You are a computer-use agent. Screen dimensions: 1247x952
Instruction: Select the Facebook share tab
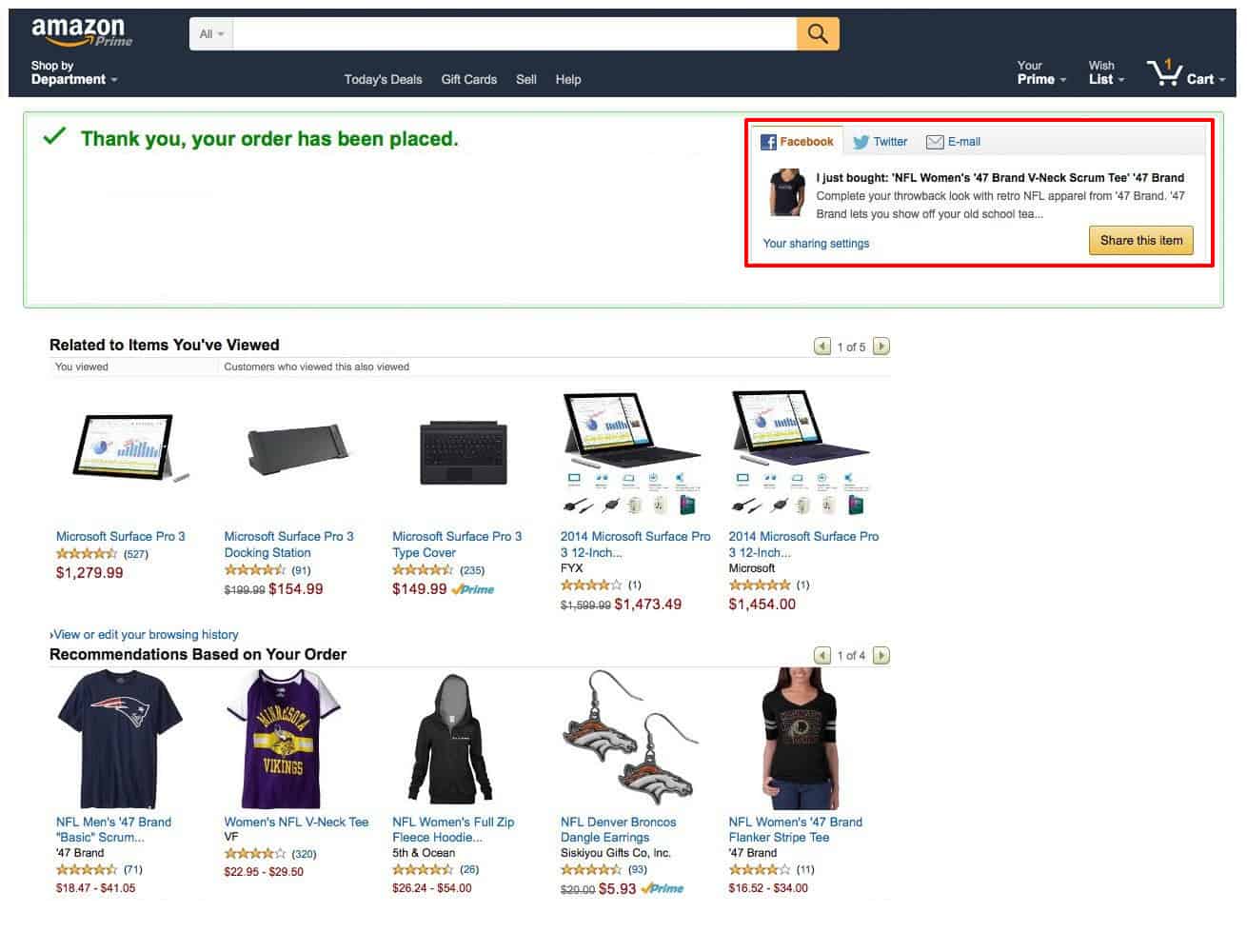pos(797,142)
